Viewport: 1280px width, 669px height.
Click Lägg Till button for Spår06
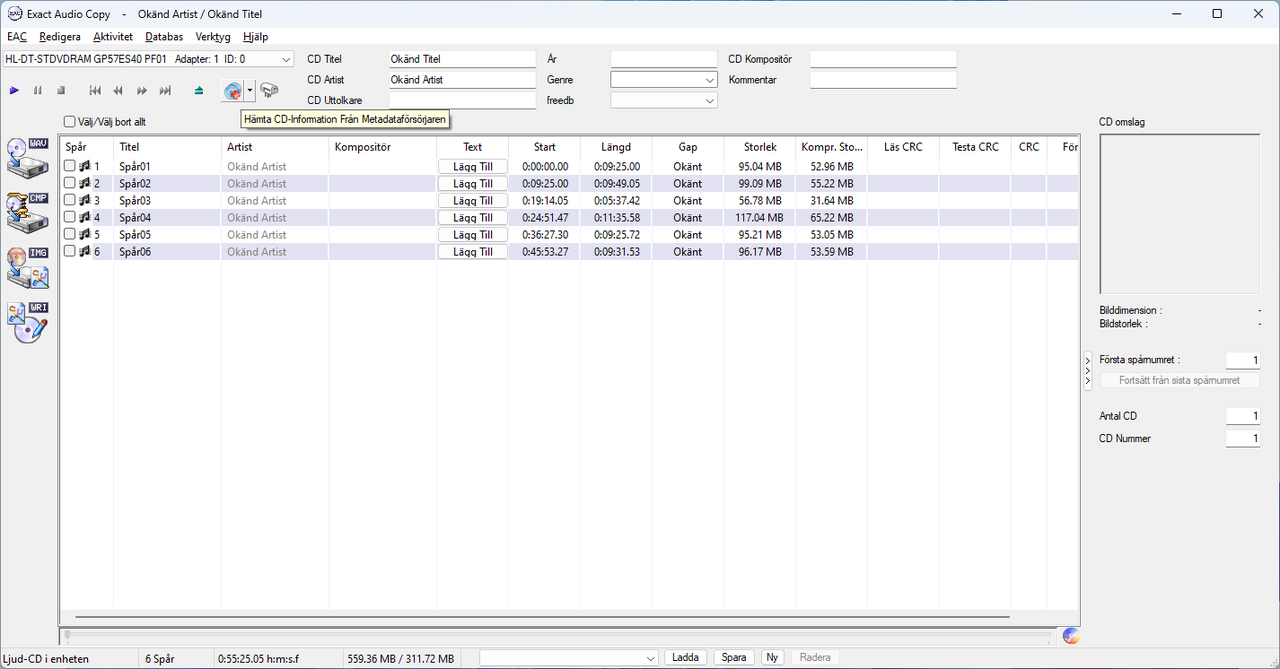pyautogui.click(x=473, y=252)
